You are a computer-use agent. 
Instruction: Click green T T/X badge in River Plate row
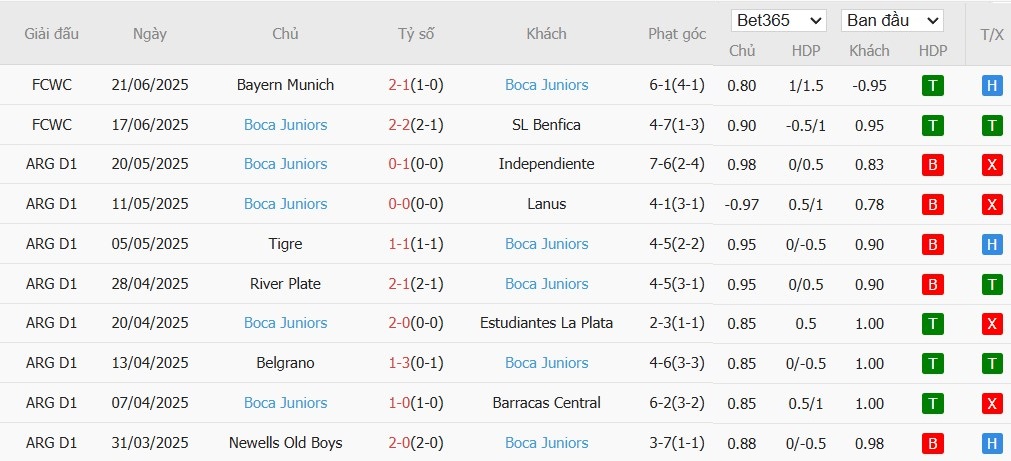992,284
